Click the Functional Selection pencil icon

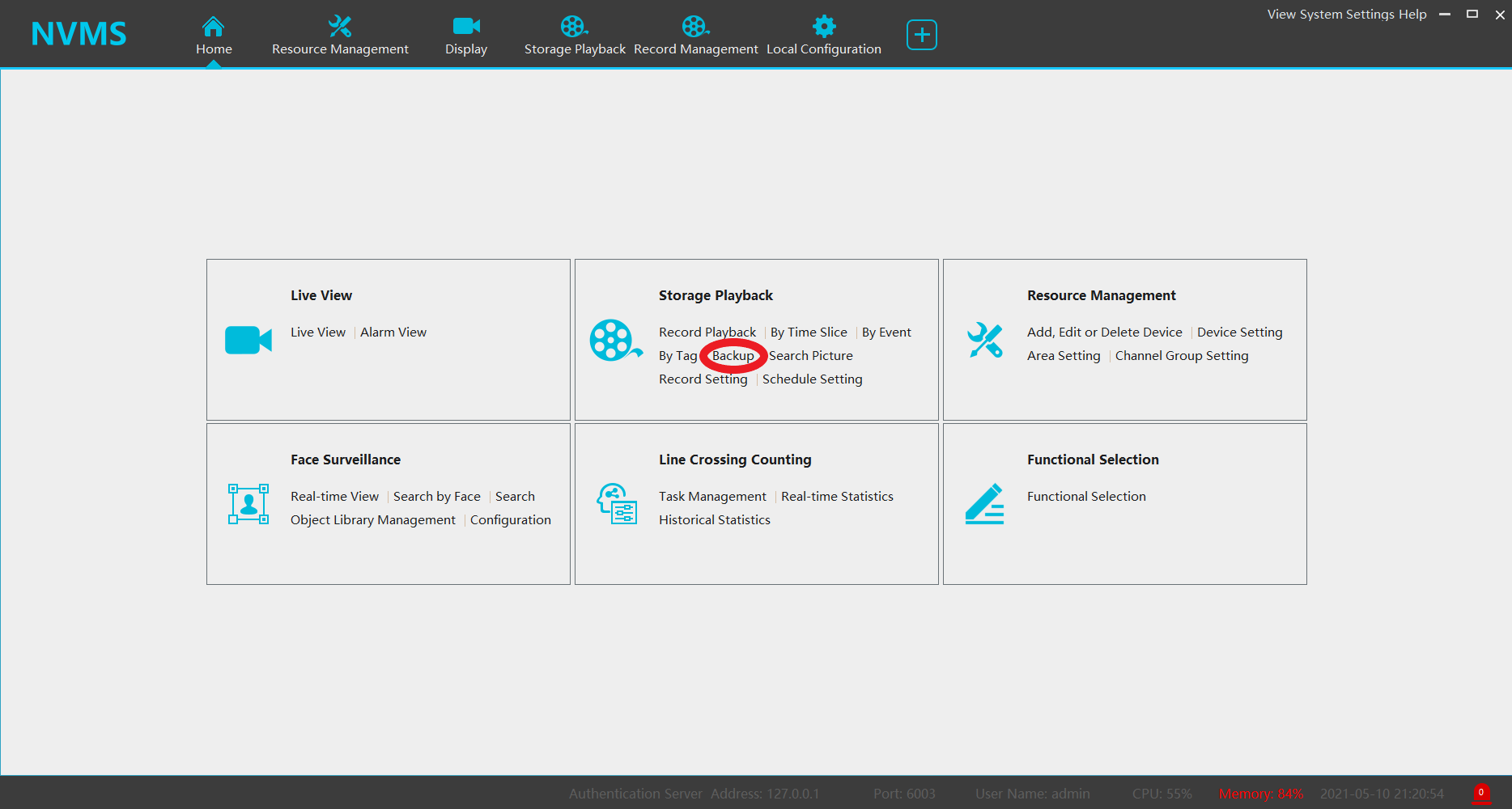click(x=984, y=504)
